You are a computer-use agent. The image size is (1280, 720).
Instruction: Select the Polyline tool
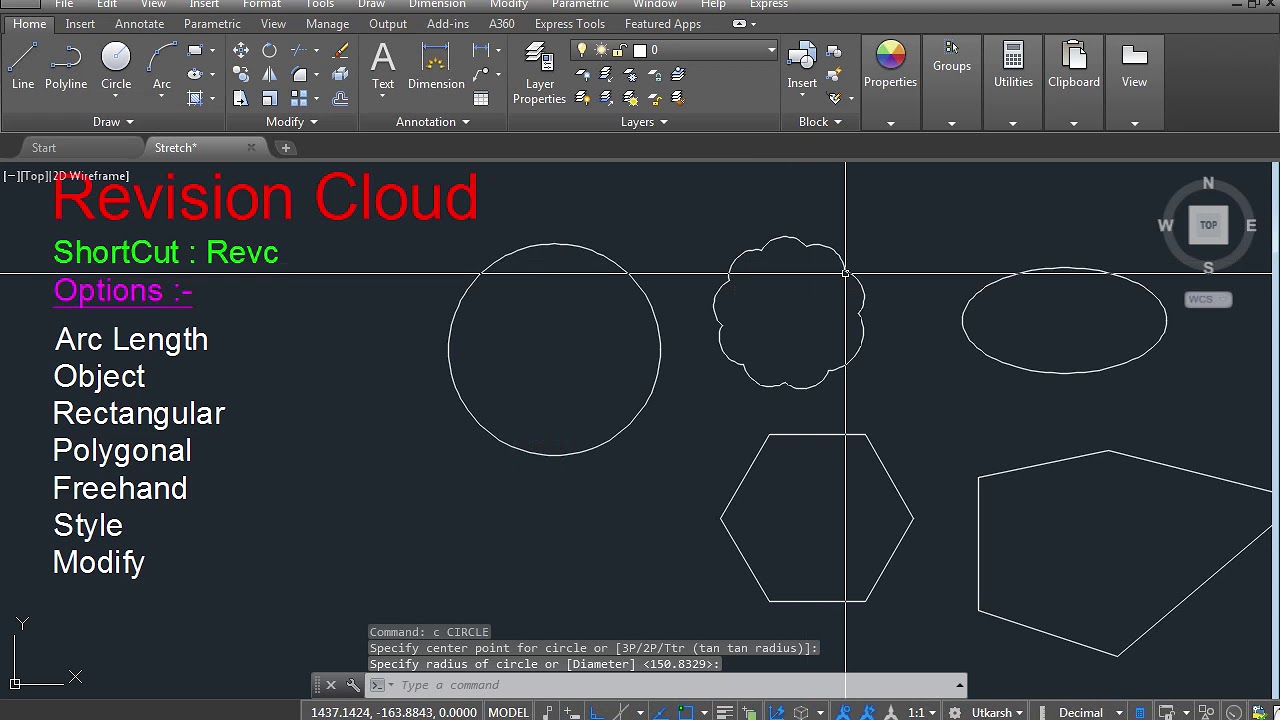[66, 67]
